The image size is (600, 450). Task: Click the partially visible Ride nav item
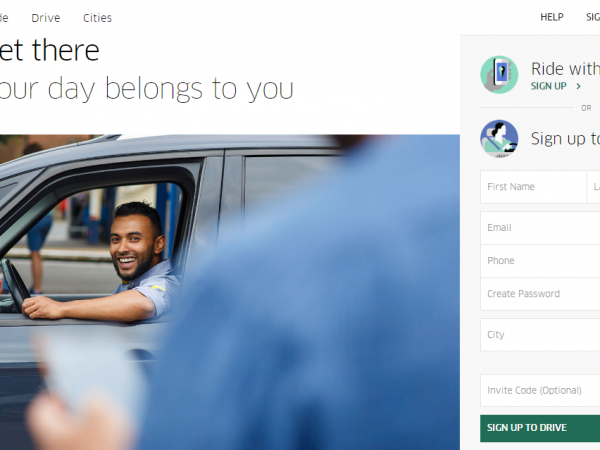pos(4,18)
